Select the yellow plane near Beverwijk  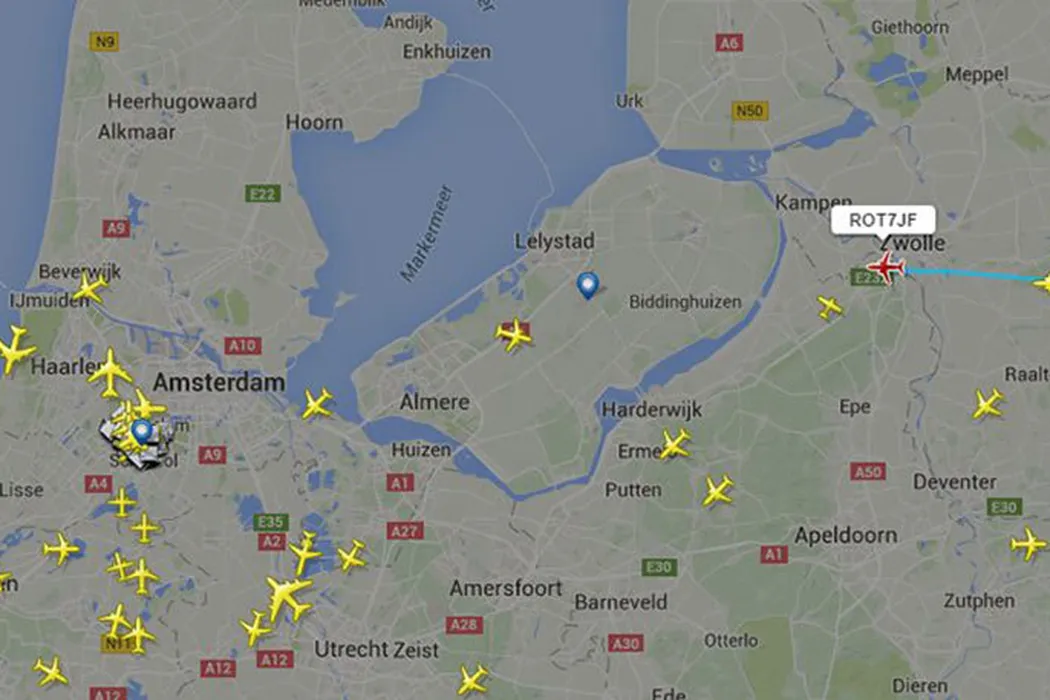coord(90,287)
